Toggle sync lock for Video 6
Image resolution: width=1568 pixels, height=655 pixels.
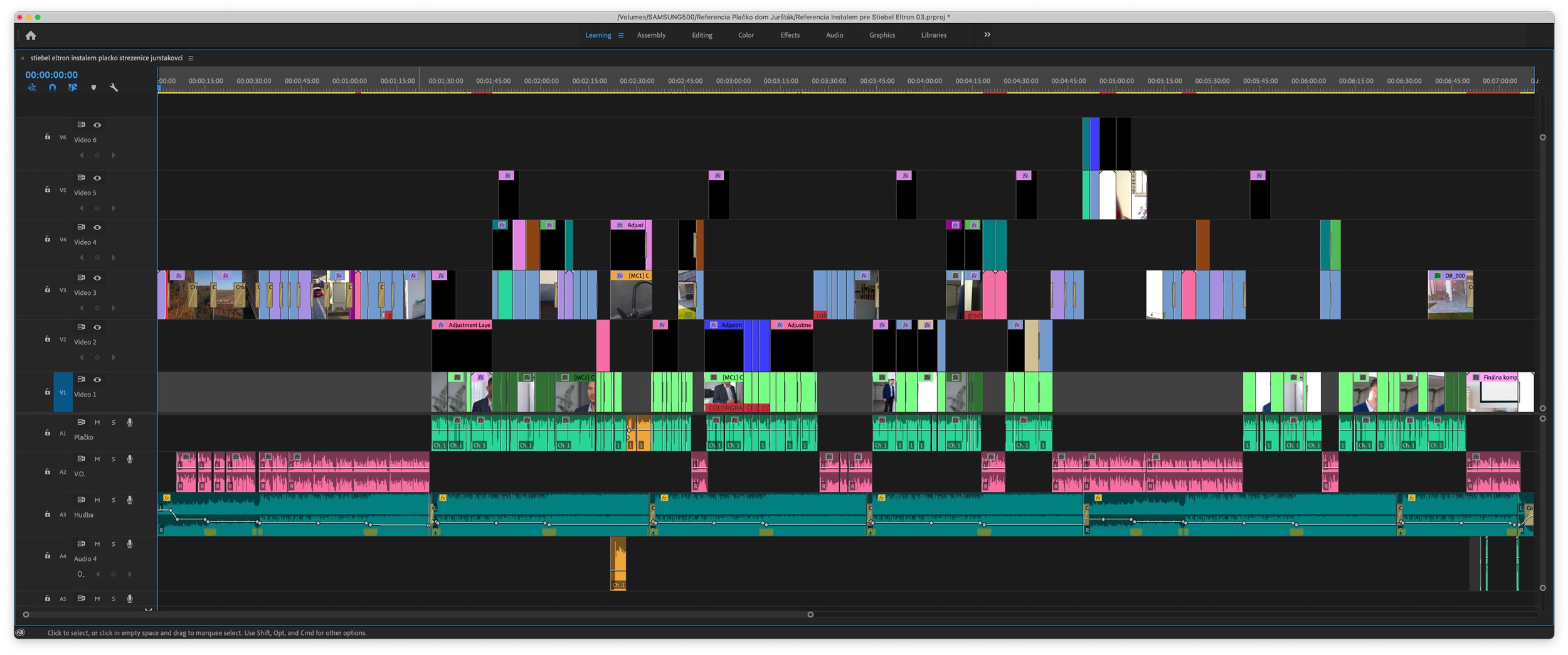coord(81,125)
